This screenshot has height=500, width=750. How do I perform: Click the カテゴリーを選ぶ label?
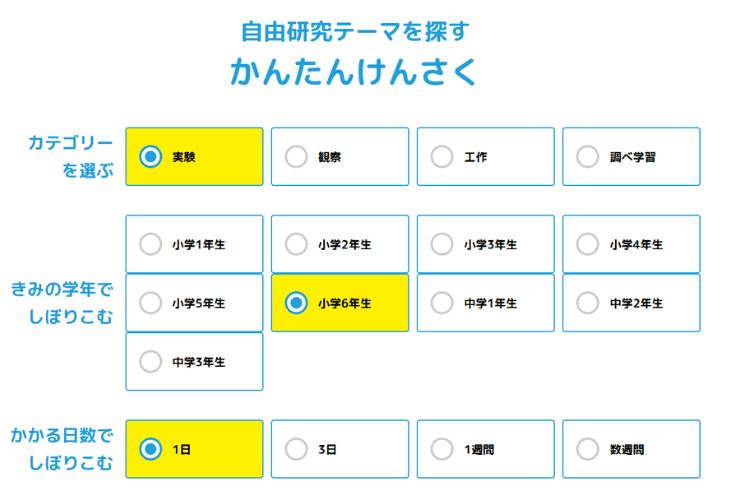point(70,156)
